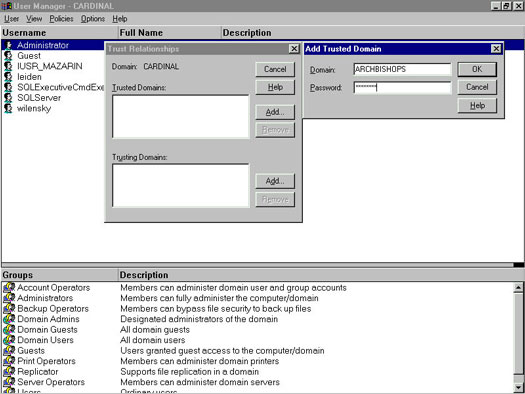Open the View menu

pos(34,19)
